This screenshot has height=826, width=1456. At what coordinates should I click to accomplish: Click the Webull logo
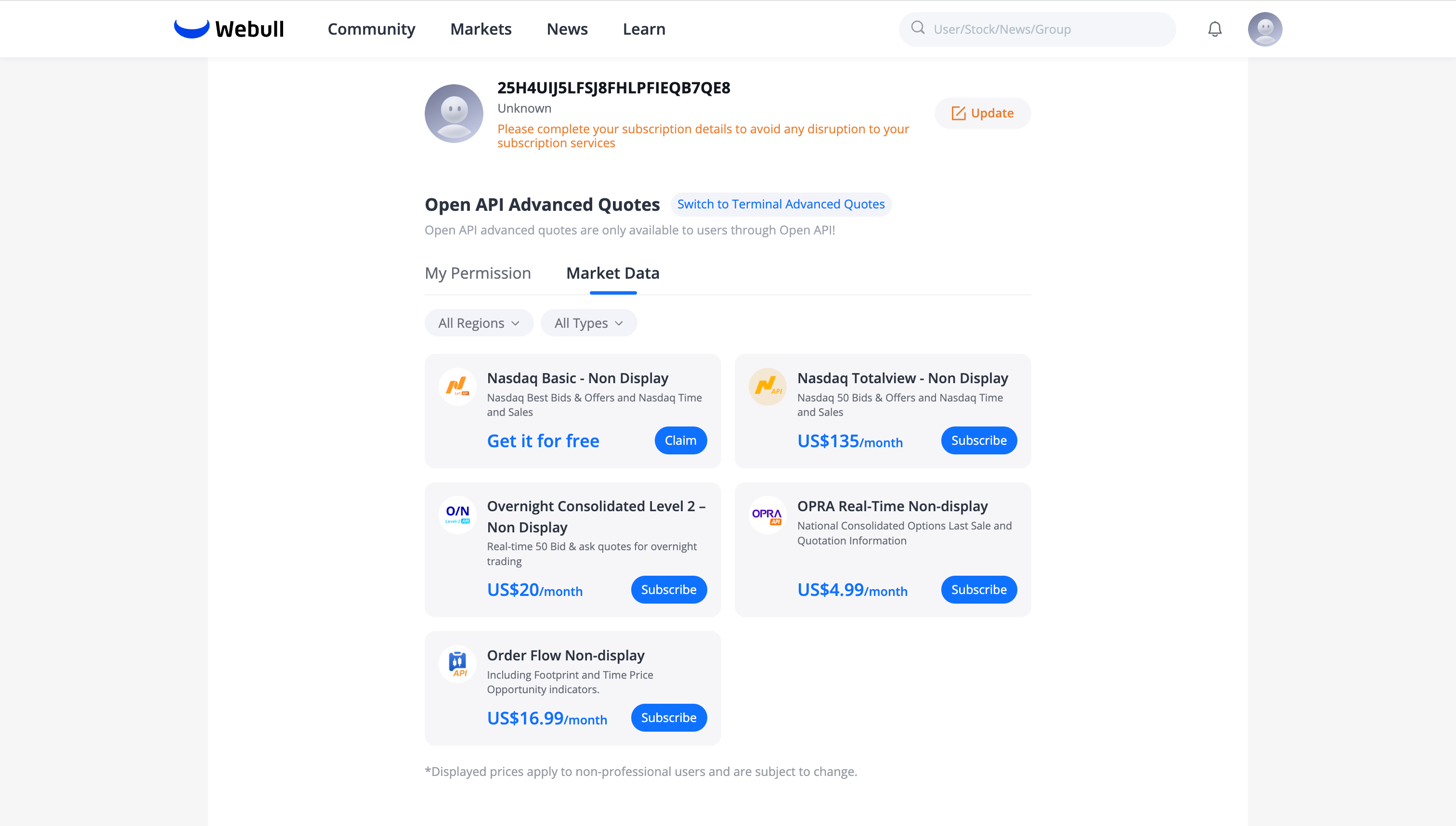pyautogui.click(x=229, y=29)
